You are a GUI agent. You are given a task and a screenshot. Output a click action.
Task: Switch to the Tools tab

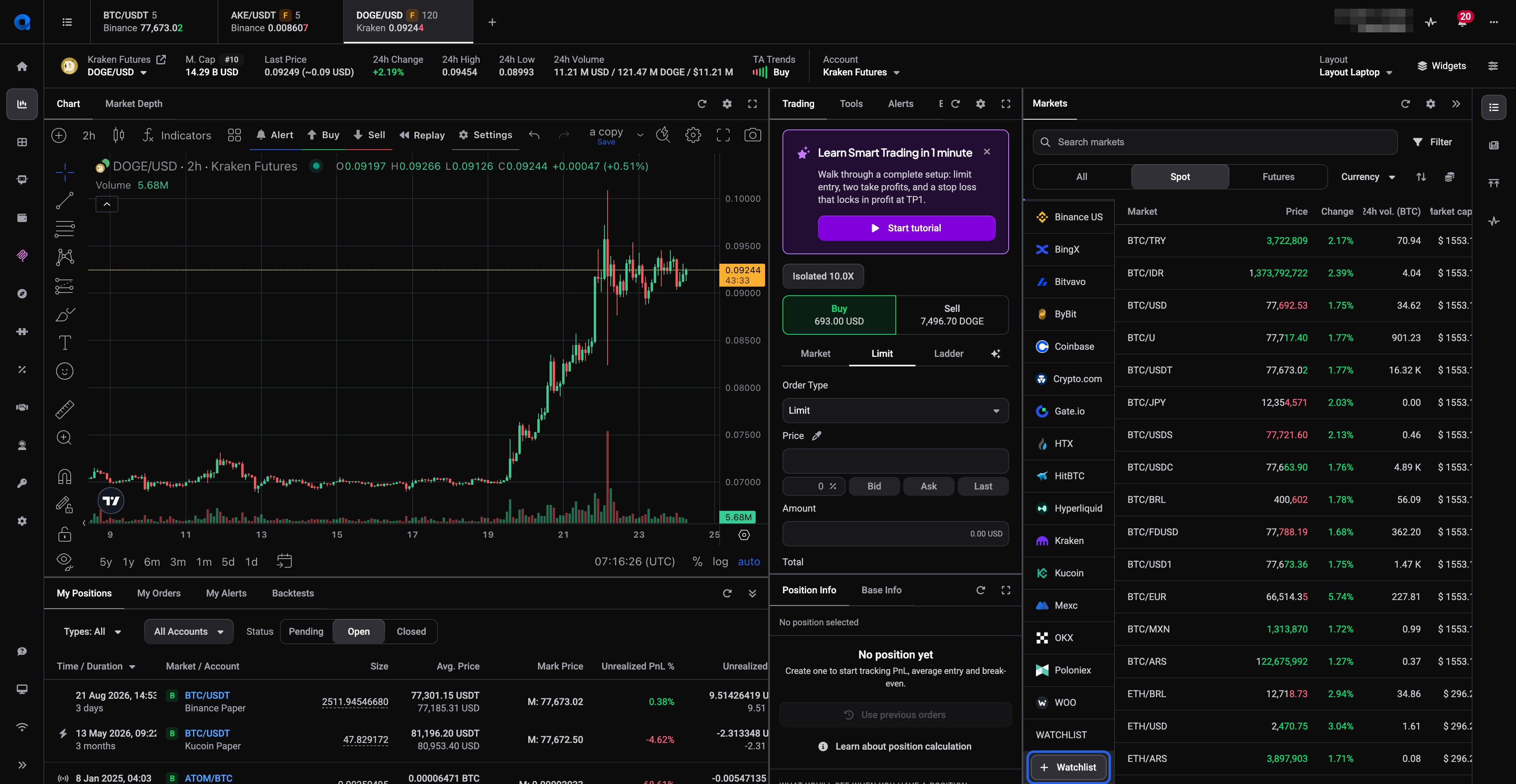pyautogui.click(x=851, y=103)
